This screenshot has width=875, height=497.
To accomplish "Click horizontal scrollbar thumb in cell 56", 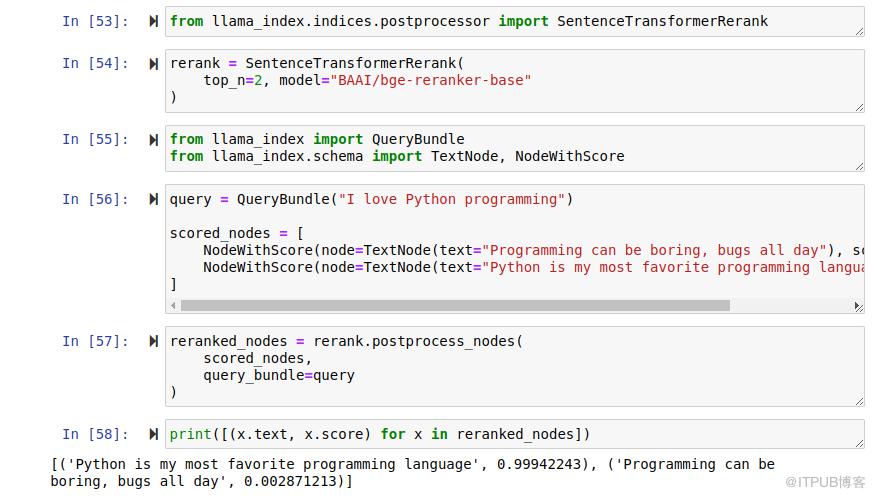I will [x=455, y=306].
